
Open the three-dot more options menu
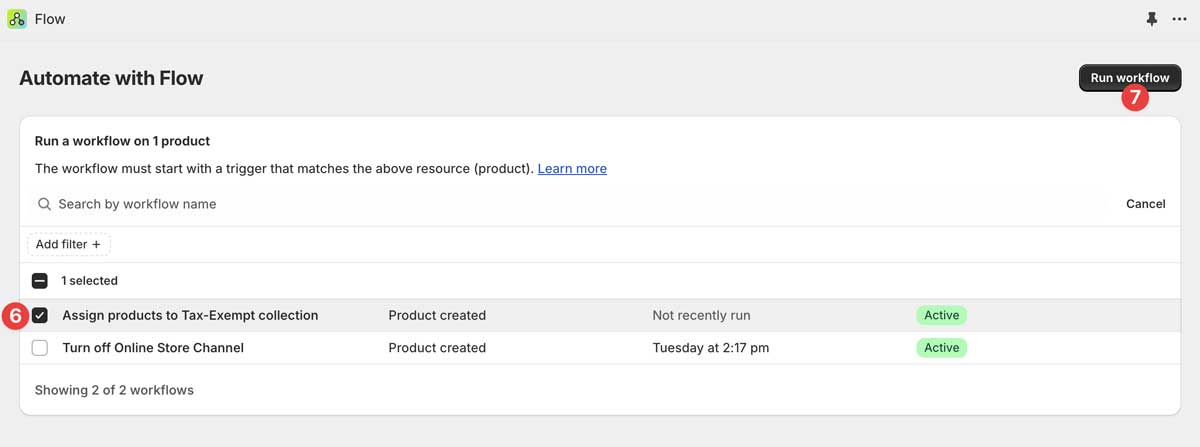pos(1180,19)
